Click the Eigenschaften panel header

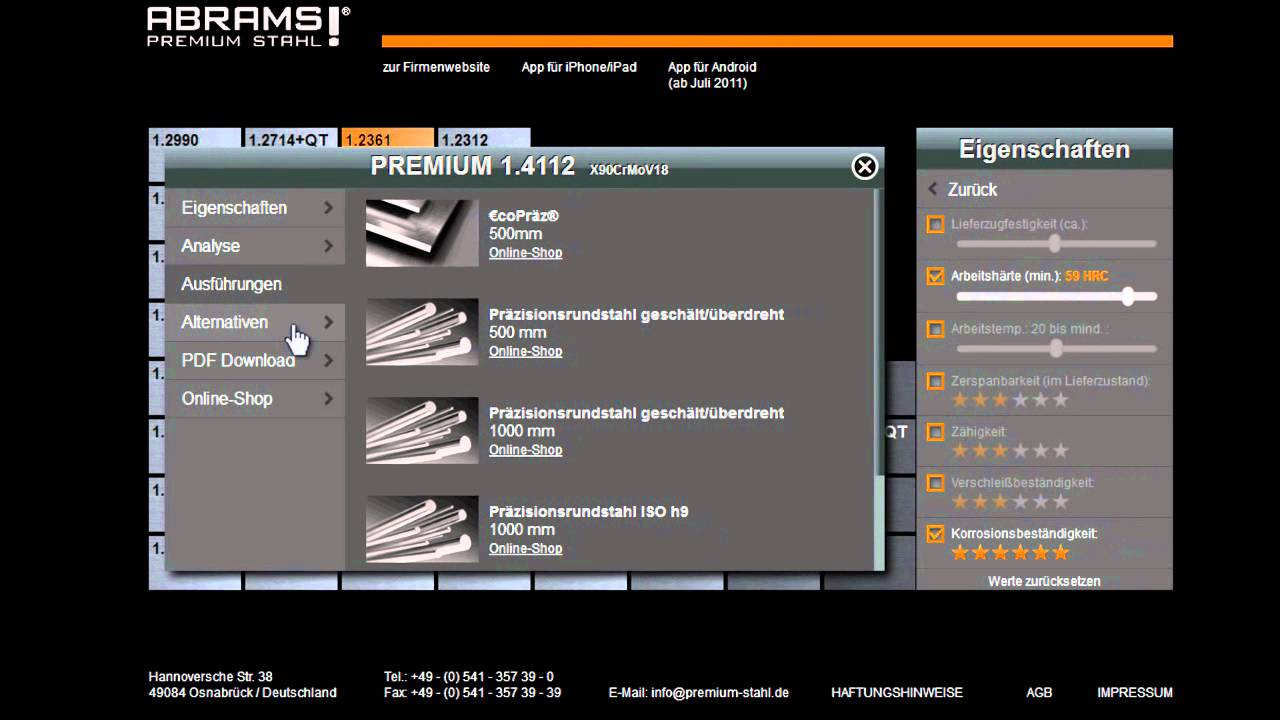click(x=1044, y=149)
